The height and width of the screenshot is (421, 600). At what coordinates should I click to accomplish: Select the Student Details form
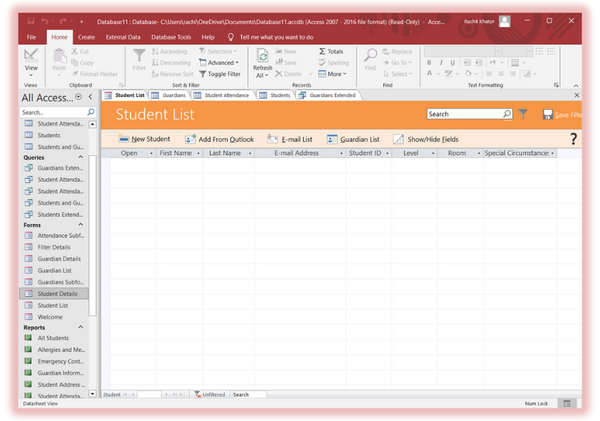pyautogui.click(x=54, y=294)
